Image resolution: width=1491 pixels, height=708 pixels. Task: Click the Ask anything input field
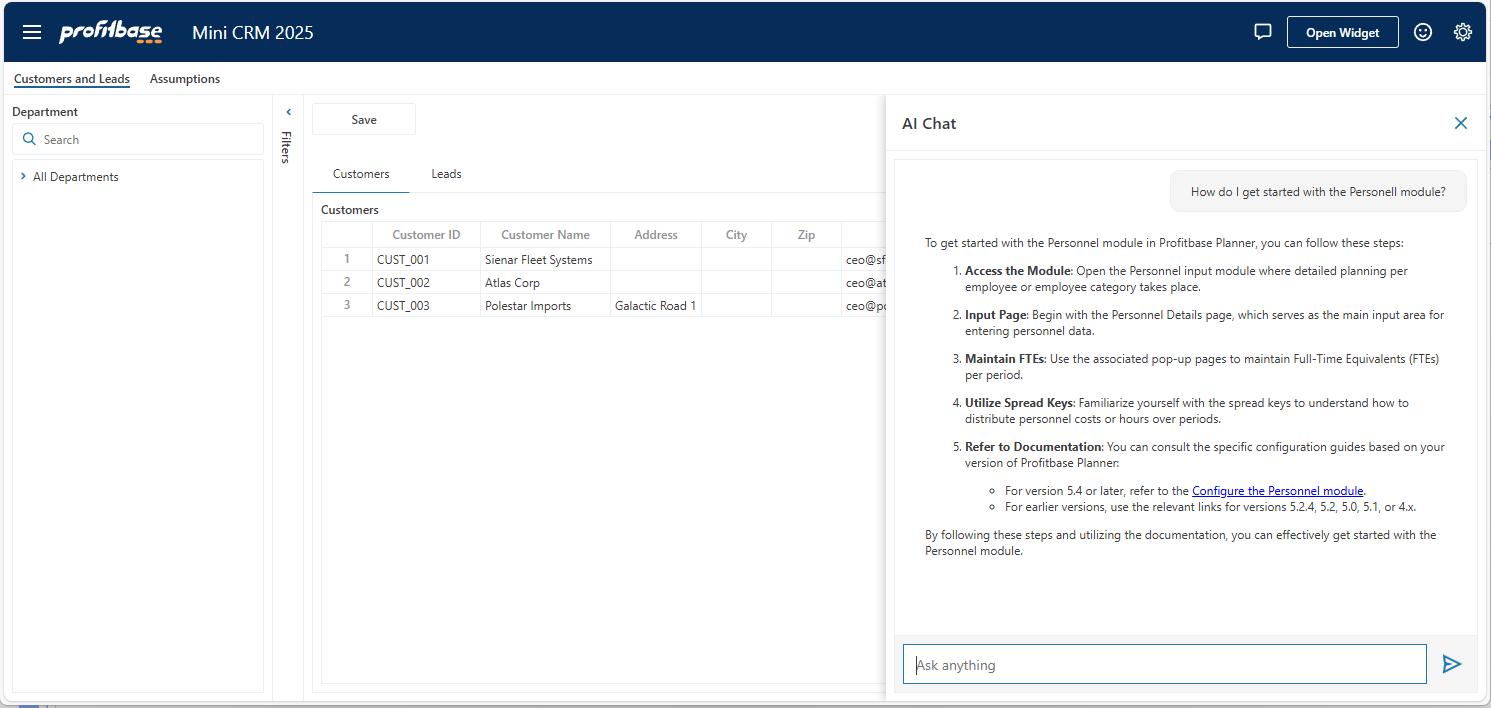click(1164, 664)
